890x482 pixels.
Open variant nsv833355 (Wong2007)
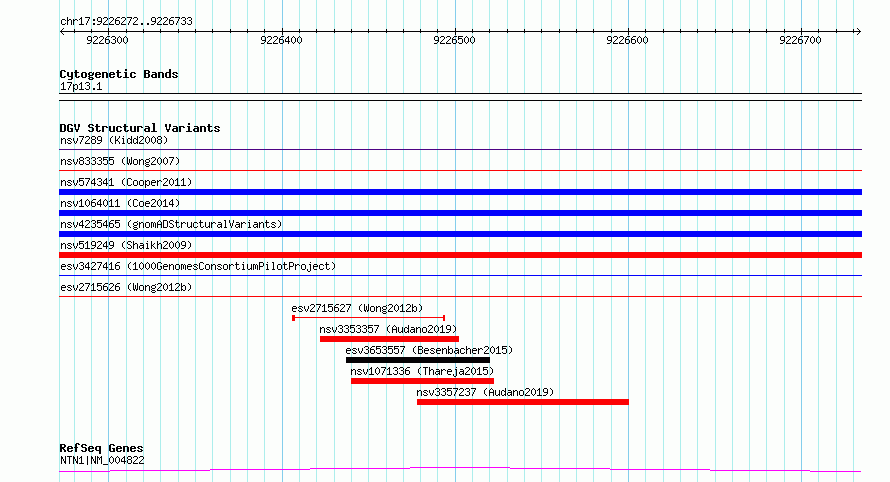(120, 161)
